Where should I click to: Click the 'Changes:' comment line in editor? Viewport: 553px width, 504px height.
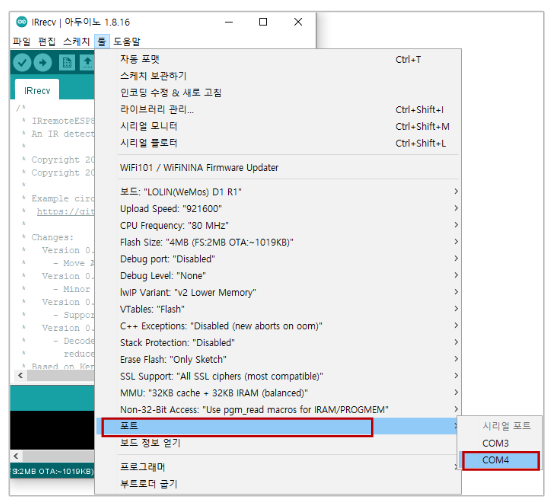tap(53, 237)
